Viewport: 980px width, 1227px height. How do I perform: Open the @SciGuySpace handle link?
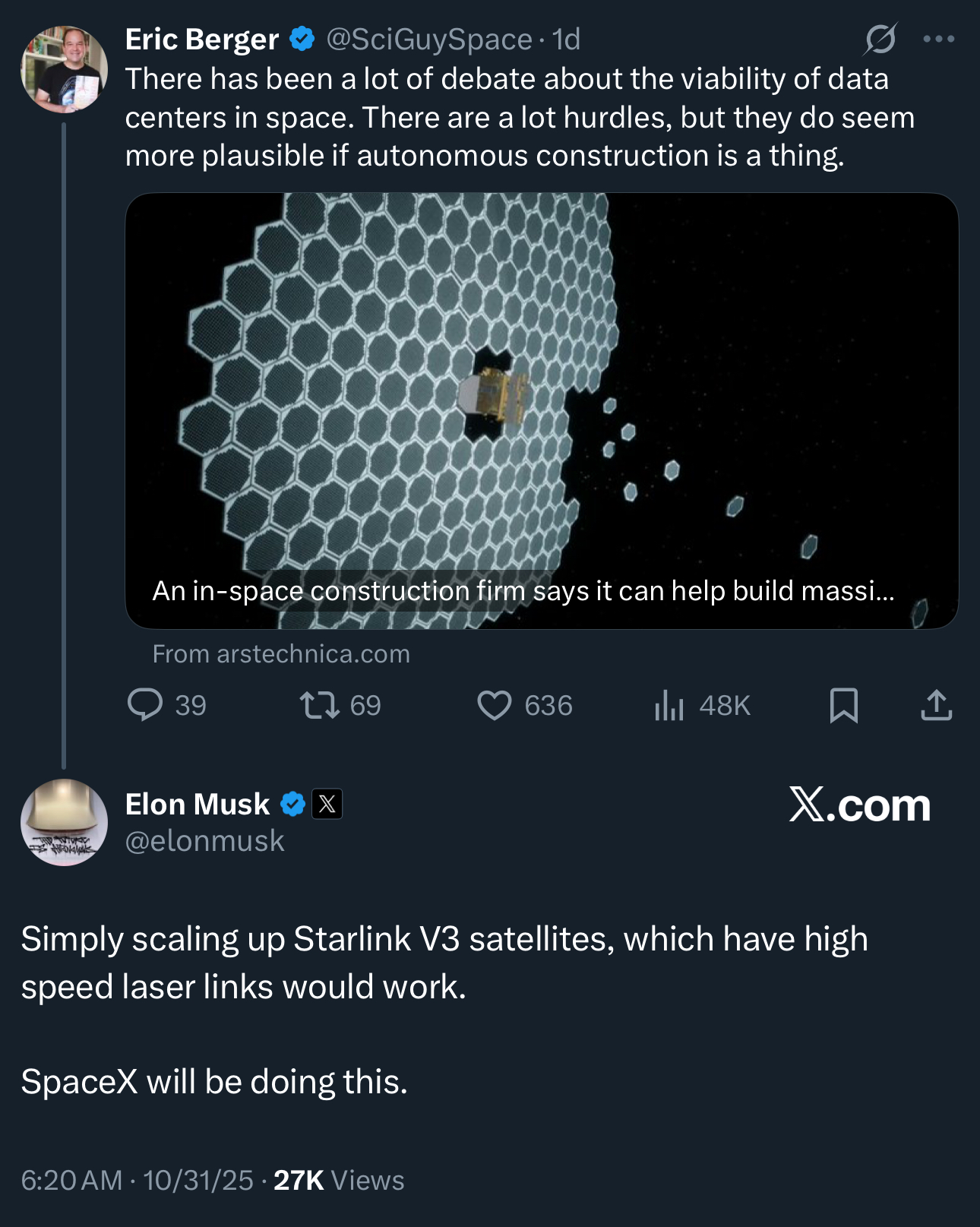click(428, 40)
